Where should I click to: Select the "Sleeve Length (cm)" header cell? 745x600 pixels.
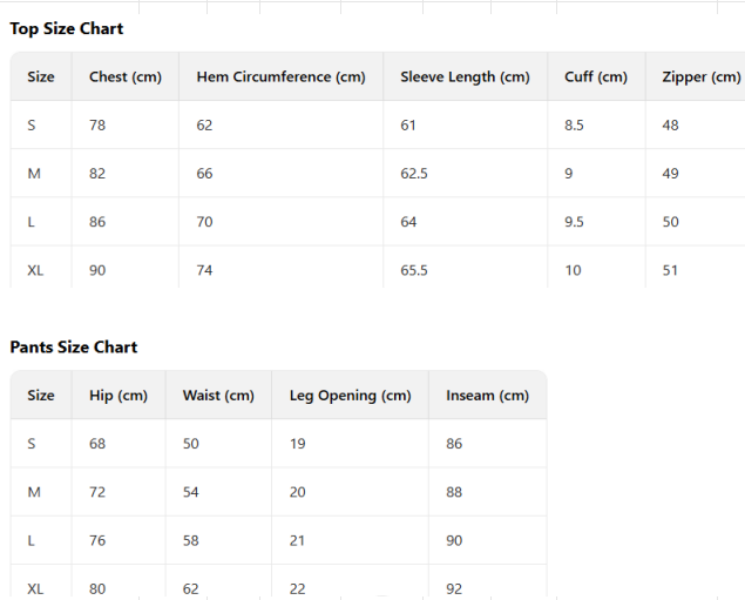tap(464, 77)
